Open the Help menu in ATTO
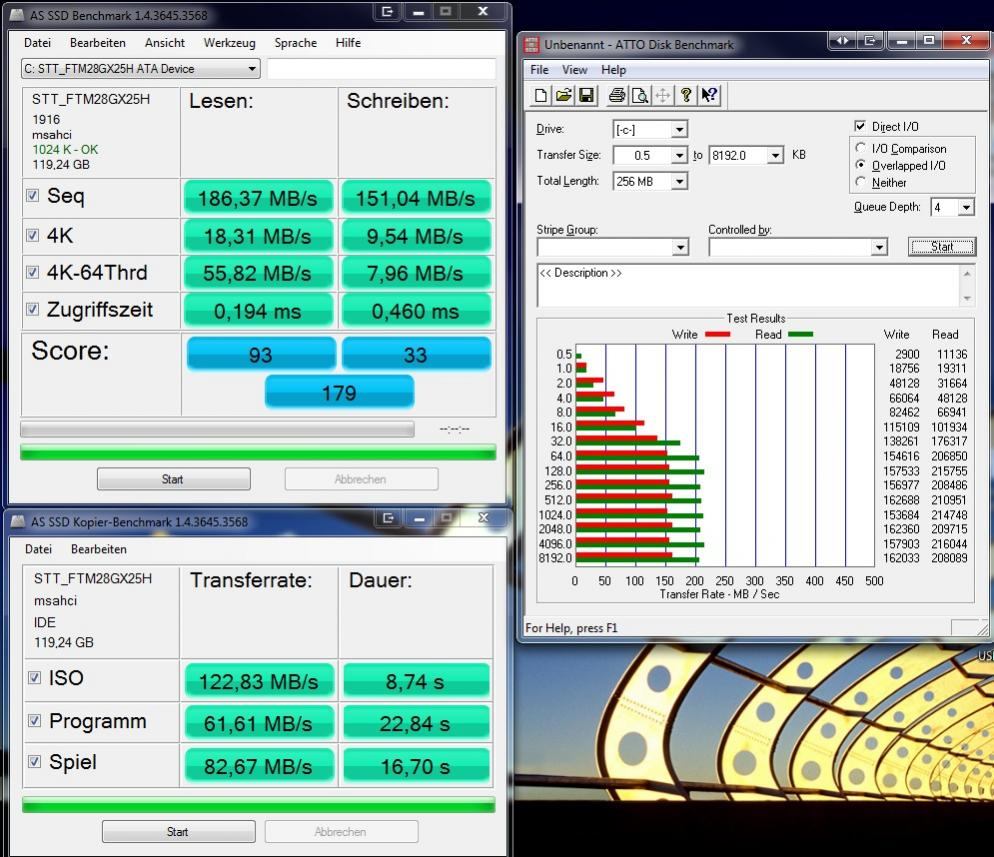The image size is (994, 857). 614,70
